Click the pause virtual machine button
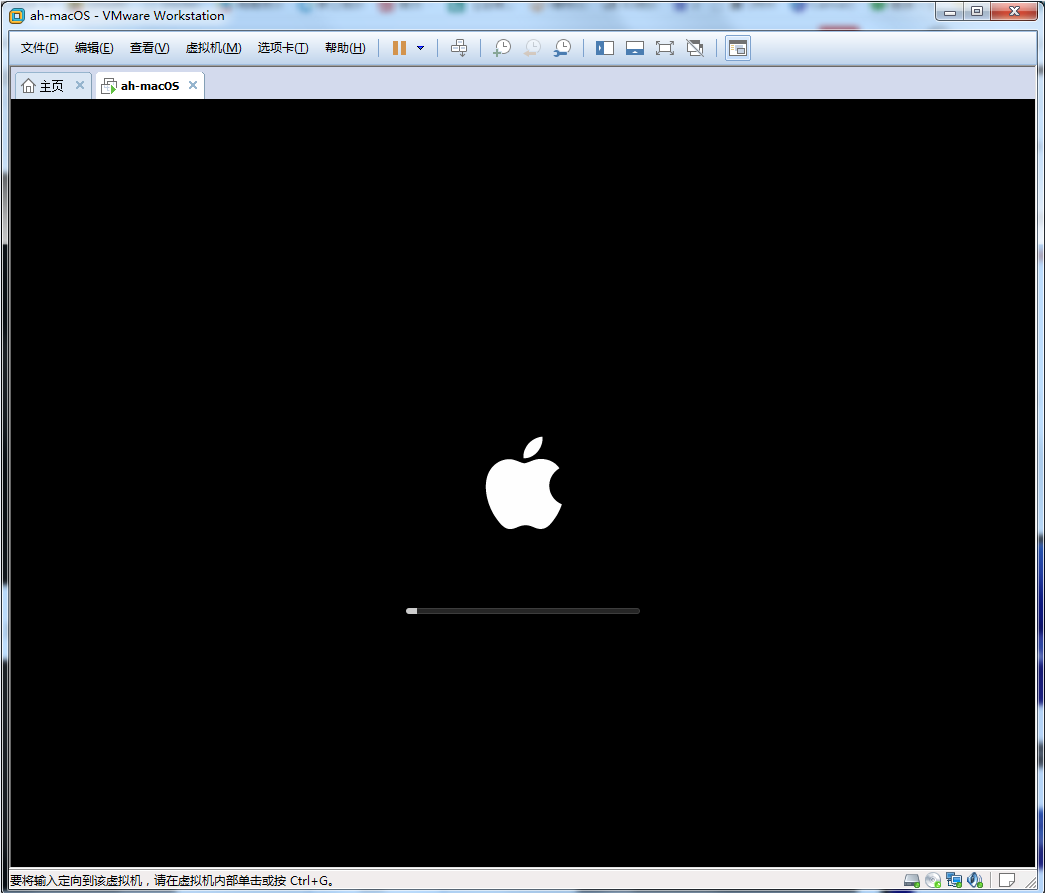Screen dimensions: 1045x893 coord(399,48)
